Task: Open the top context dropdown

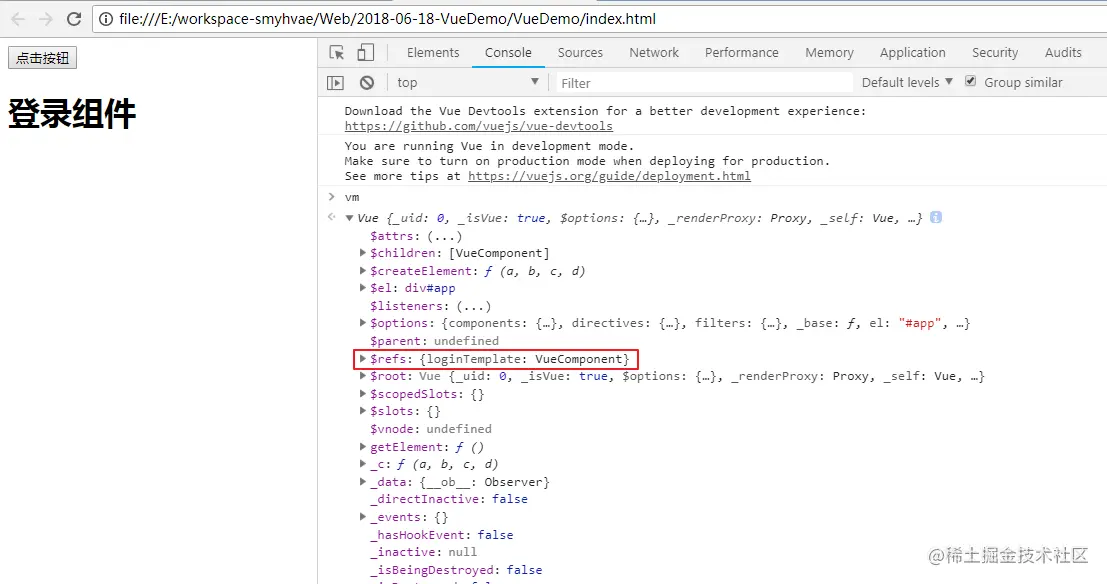Action: tap(467, 83)
